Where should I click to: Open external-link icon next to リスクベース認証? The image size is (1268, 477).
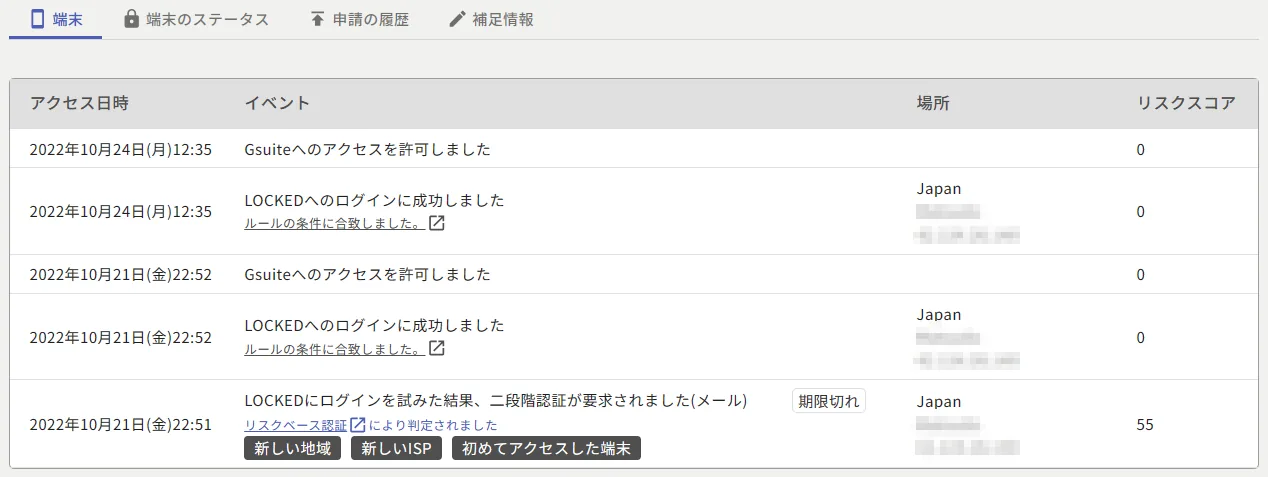click(358, 425)
